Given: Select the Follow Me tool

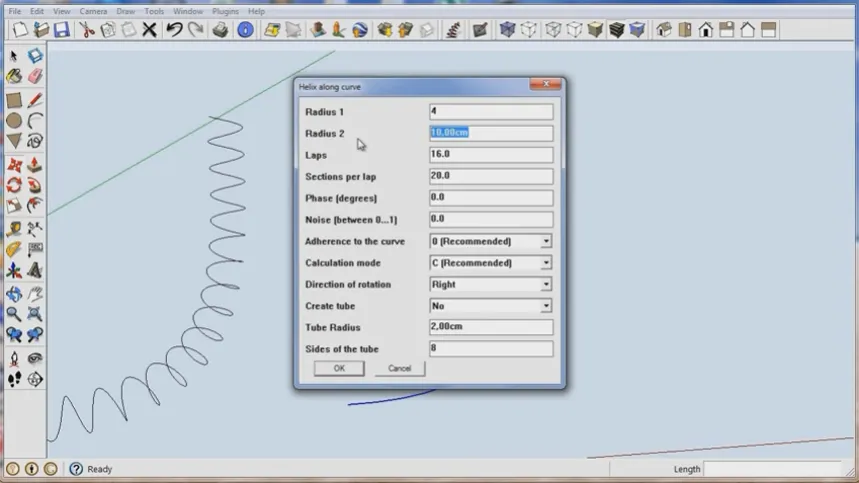Looking at the screenshot, I should click(x=35, y=185).
